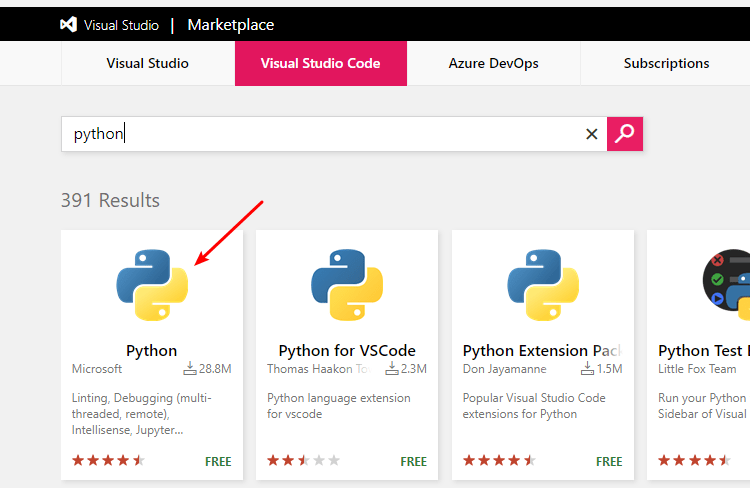Click the Microsoft publisher name
Image resolution: width=750 pixels, height=488 pixels.
(97, 369)
